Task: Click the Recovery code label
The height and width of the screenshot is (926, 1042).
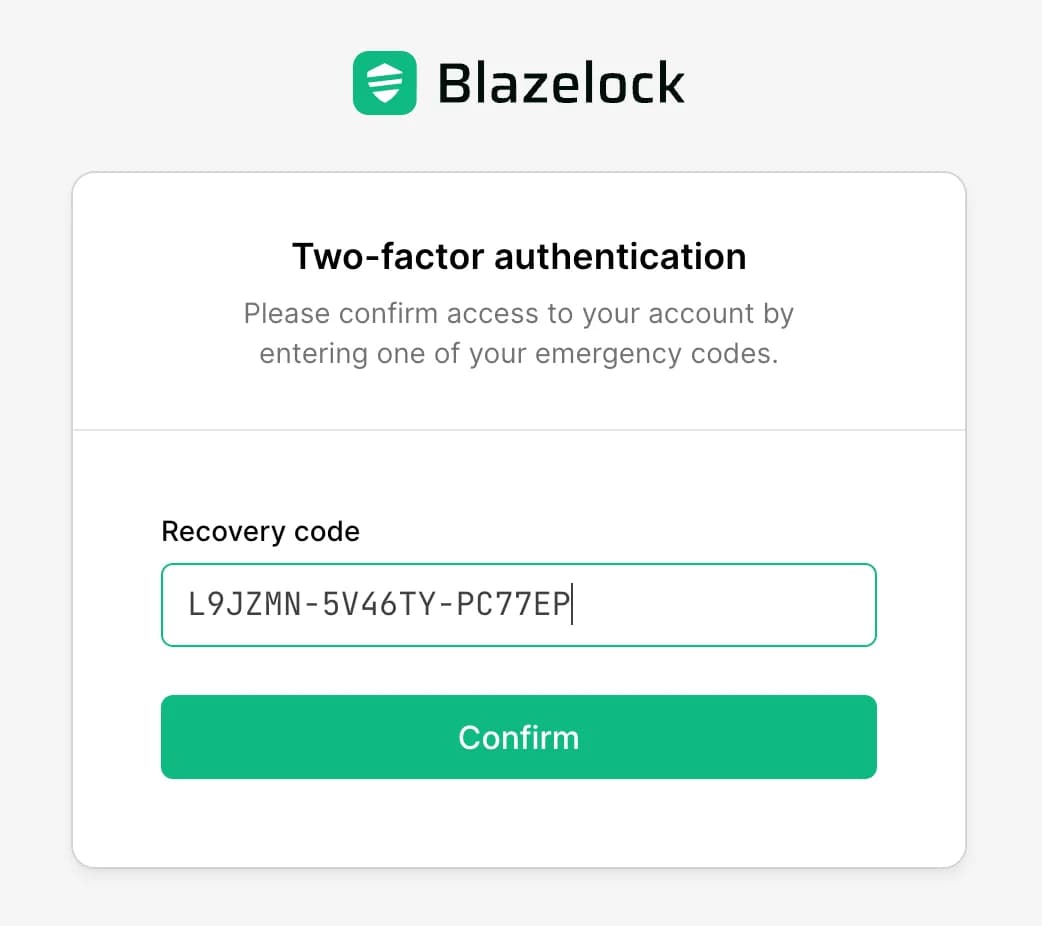Action: (x=260, y=531)
